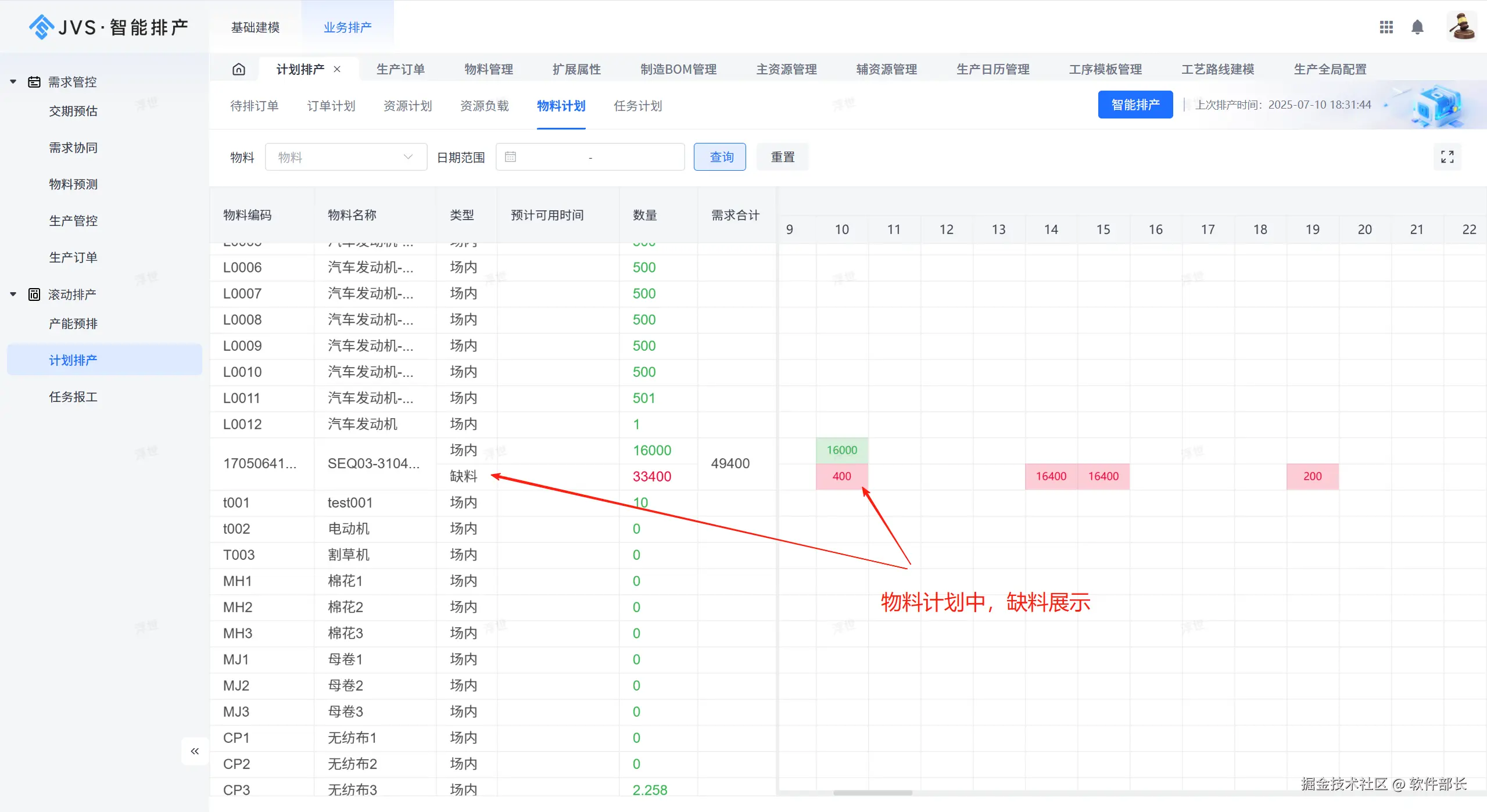
Task: Click the 查询 button
Action: 719,157
